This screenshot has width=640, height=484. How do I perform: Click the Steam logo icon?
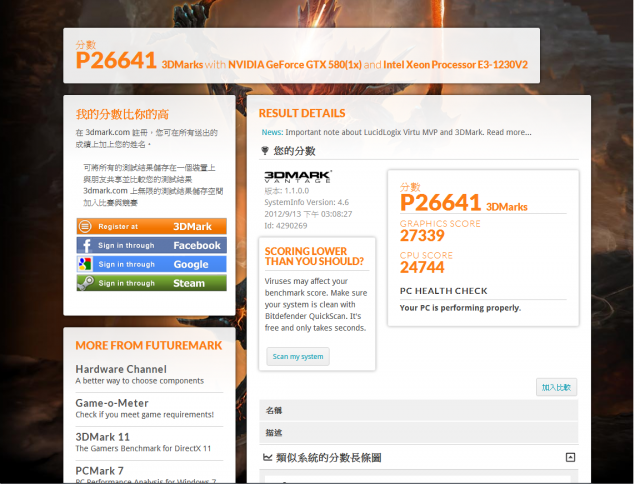pos(86,283)
